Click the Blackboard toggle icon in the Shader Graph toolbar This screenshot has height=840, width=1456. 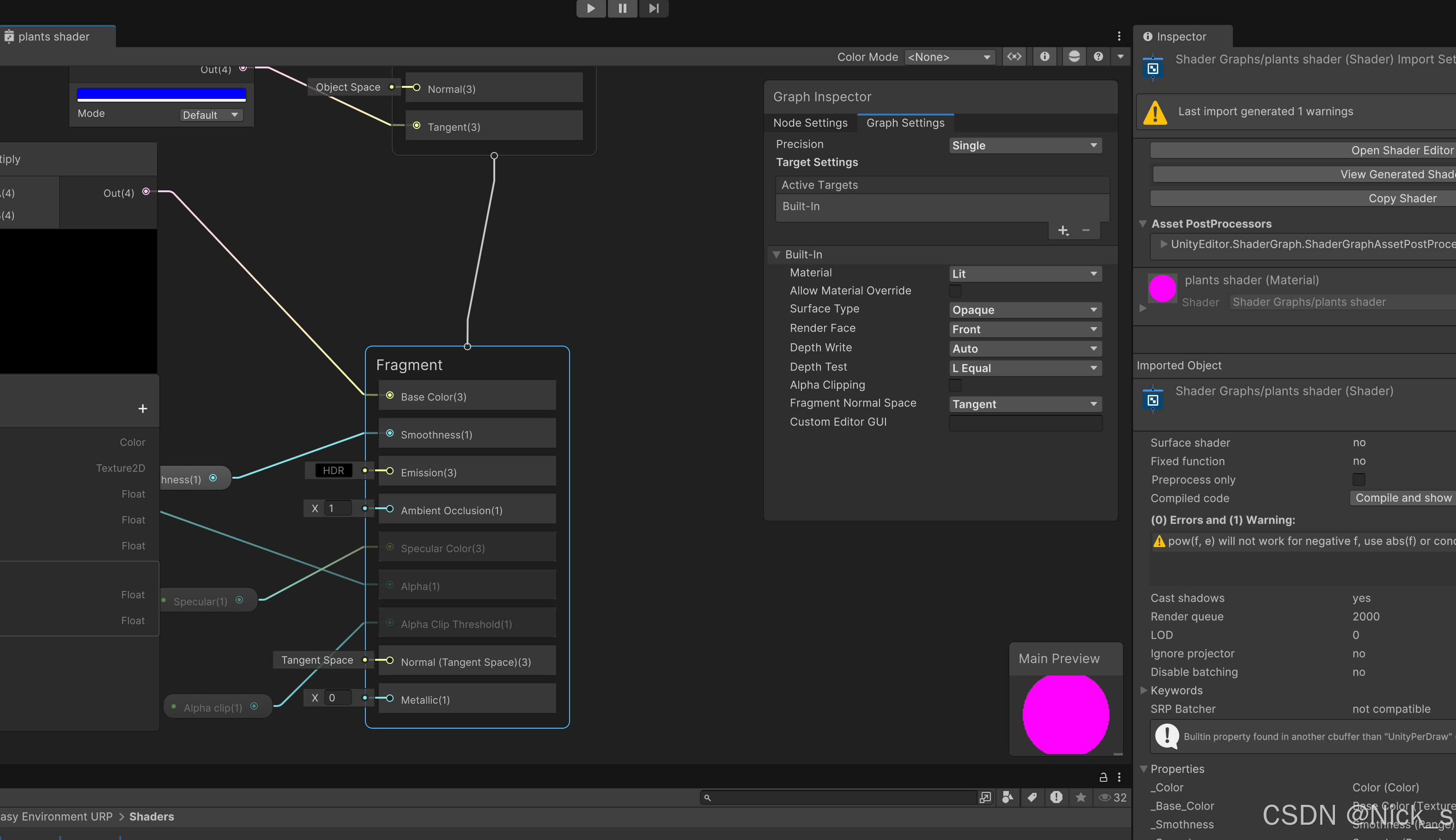[x=1014, y=56]
